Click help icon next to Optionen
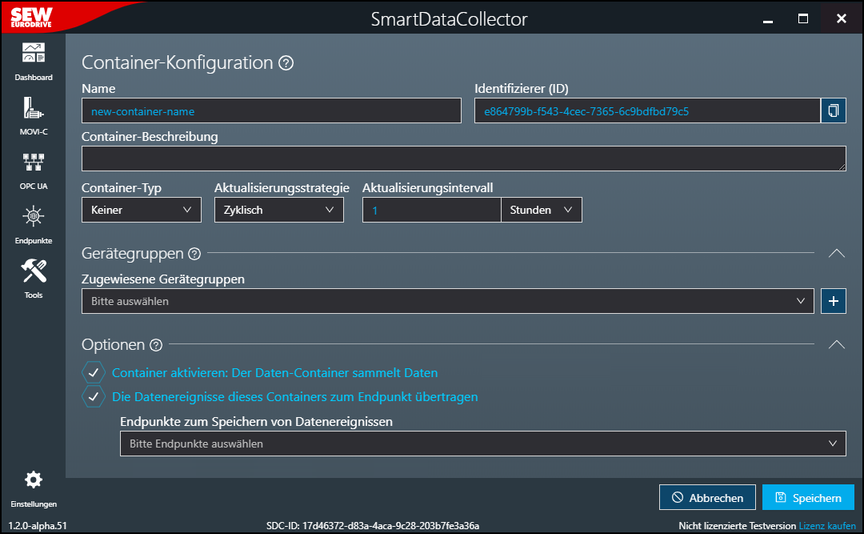Viewport: 864px width, 534px height. (x=156, y=345)
